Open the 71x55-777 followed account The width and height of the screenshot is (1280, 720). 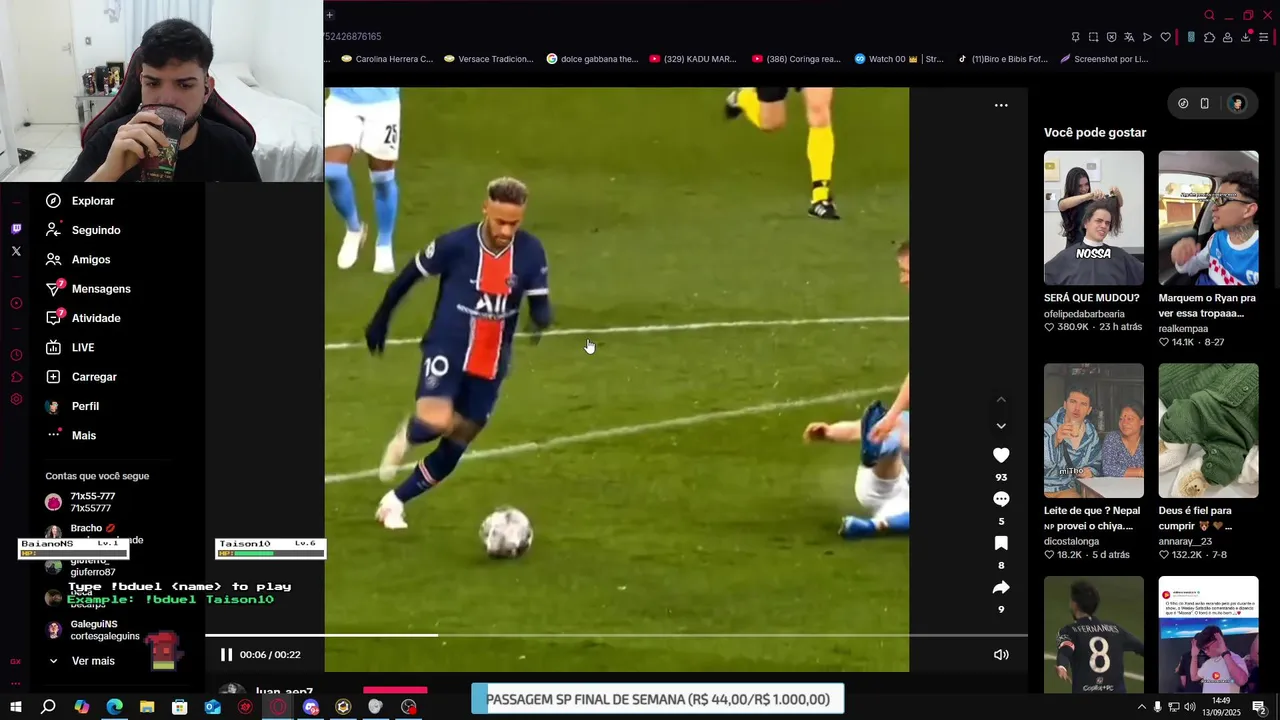(82, 502)
